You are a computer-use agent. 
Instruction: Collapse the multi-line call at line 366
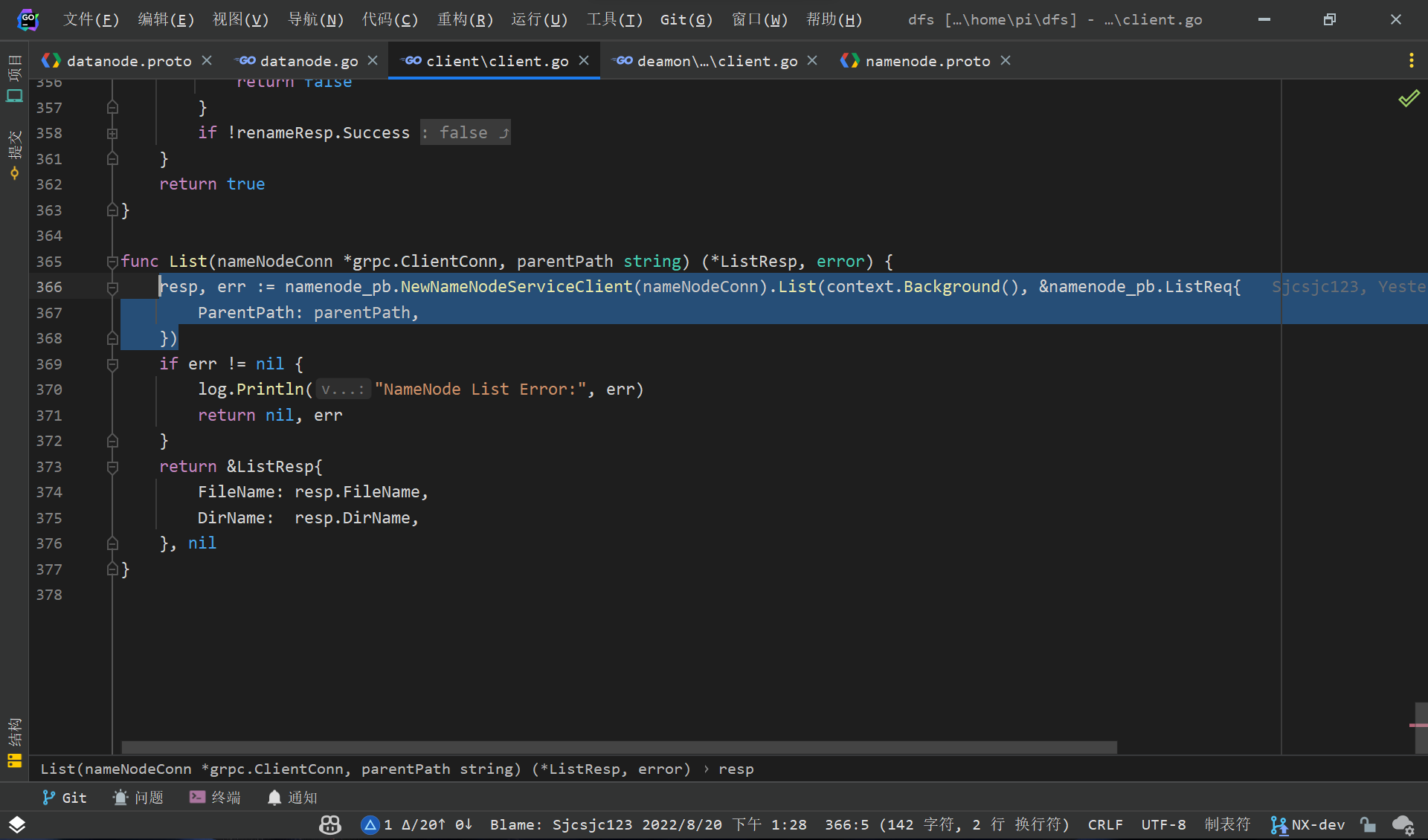point(112,288)
